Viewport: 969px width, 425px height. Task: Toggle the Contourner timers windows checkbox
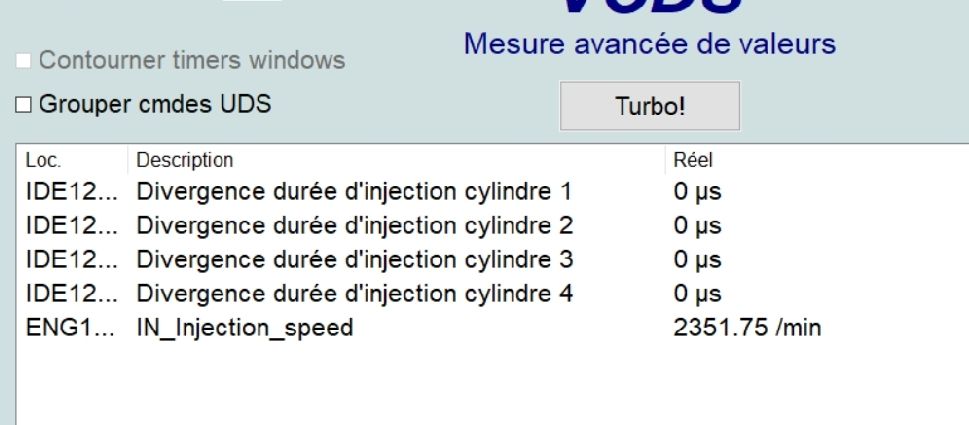(22, 61)
